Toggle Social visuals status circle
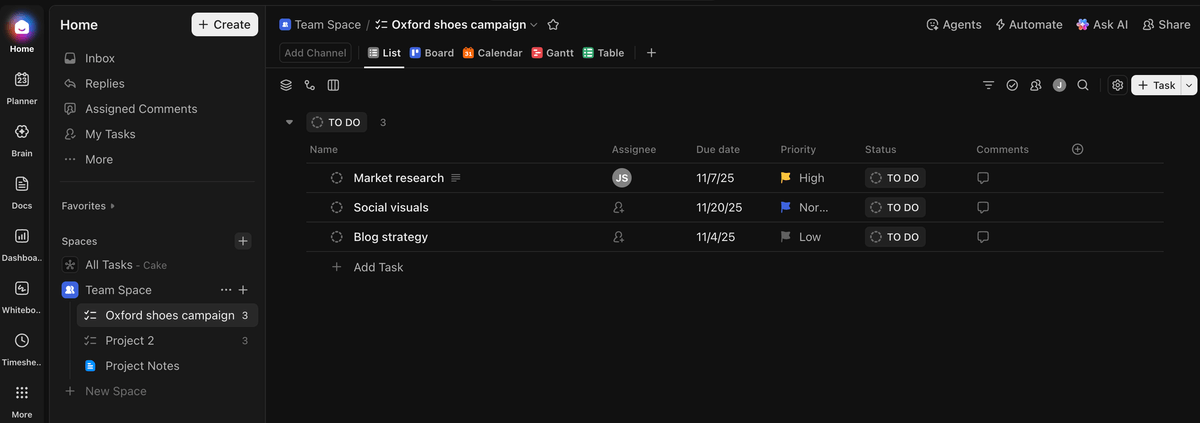This screenshot has height=423, width=1200. coord(337,208)
